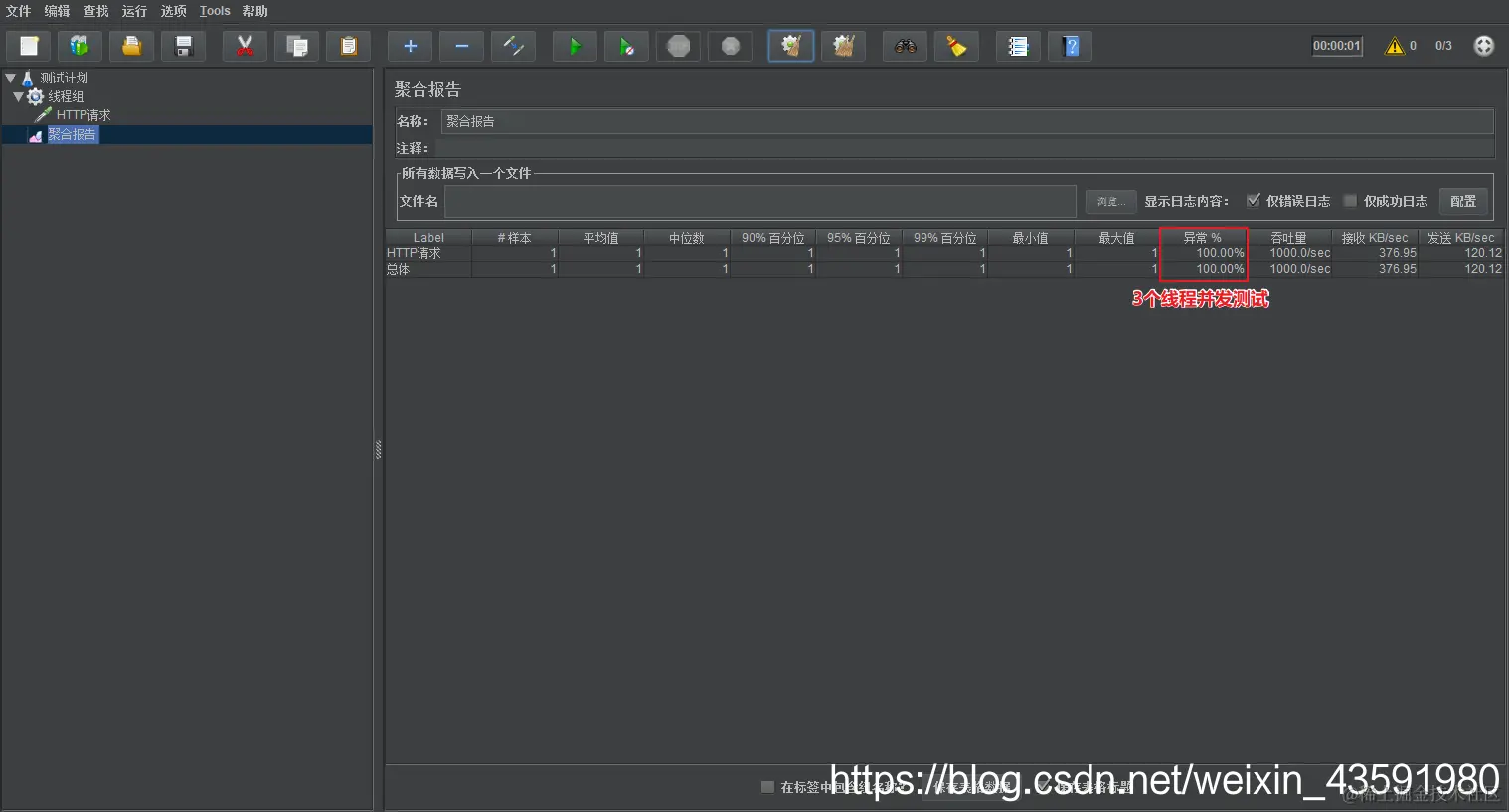Click the stop test icon
Image resolution: width=1509 pixels, height=812 pixels.
[x=678, y=45]
